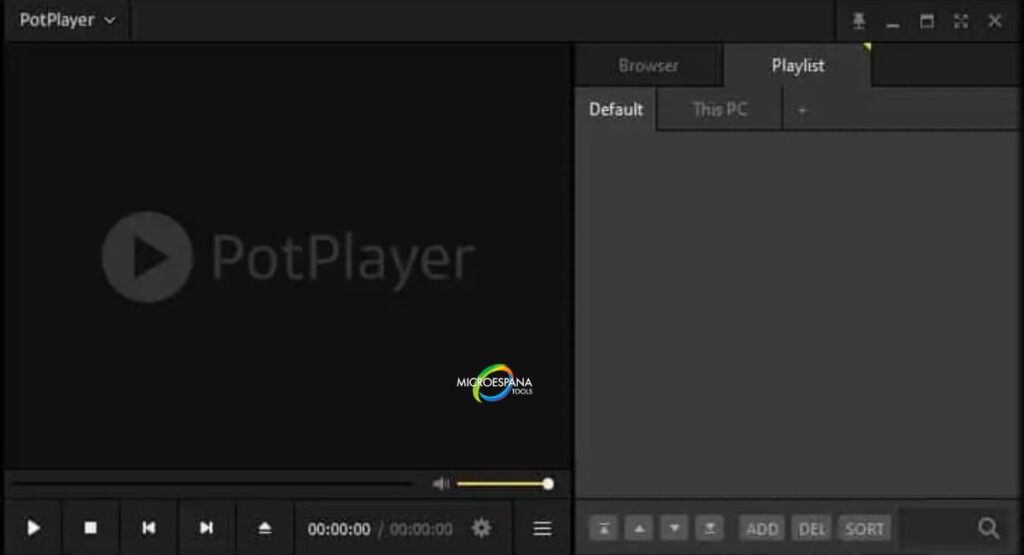Click the volume slider handle
The image size is (1024, 555).
coord(548,484)
